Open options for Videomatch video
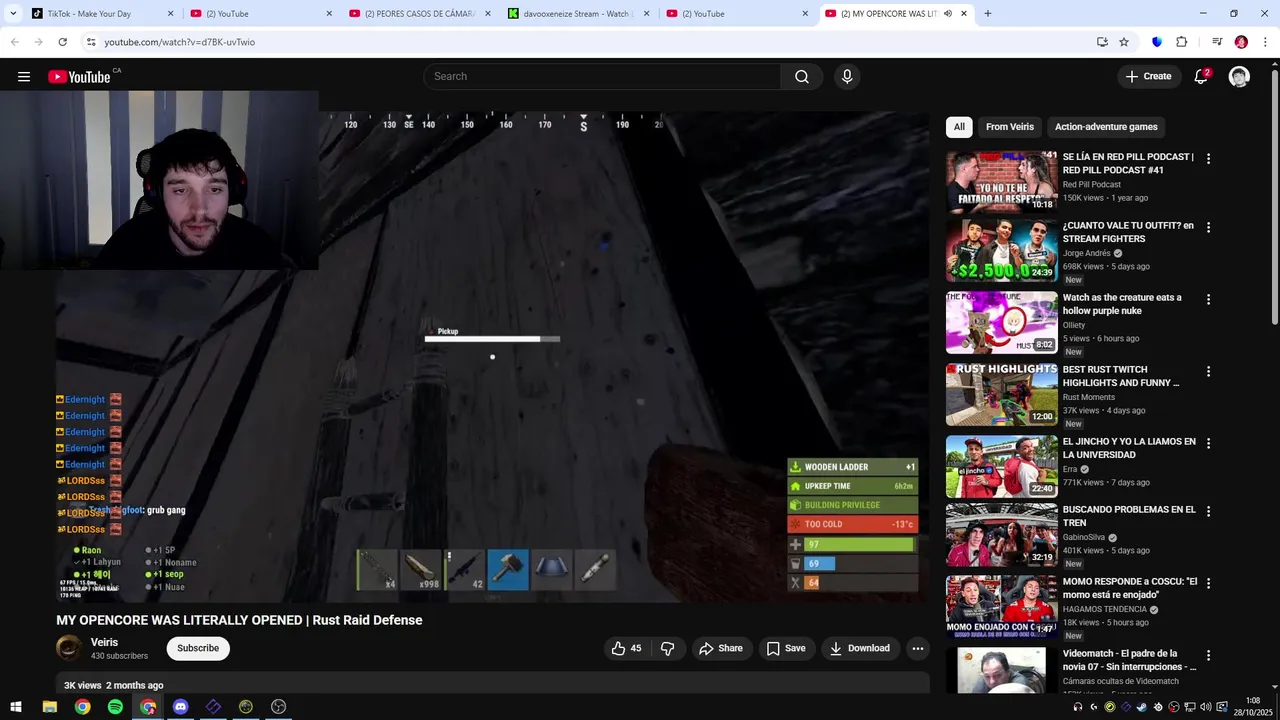 tap(1208, 655)
